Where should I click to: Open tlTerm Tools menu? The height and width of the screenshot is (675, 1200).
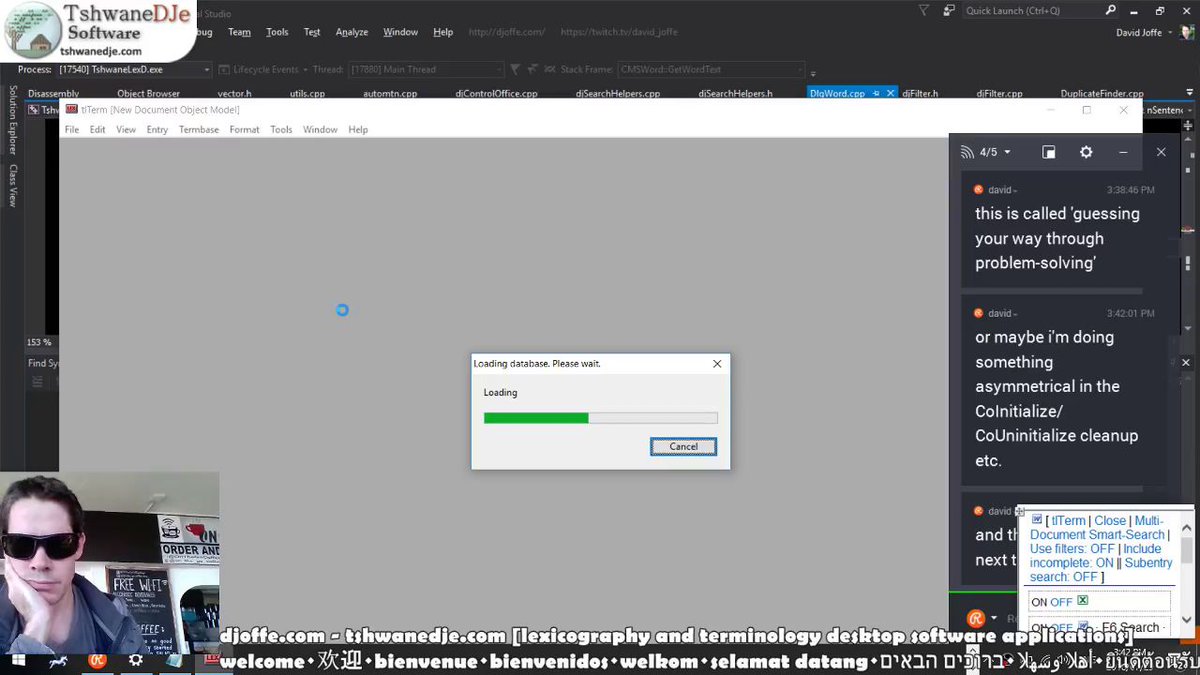(x=281, y=130)
